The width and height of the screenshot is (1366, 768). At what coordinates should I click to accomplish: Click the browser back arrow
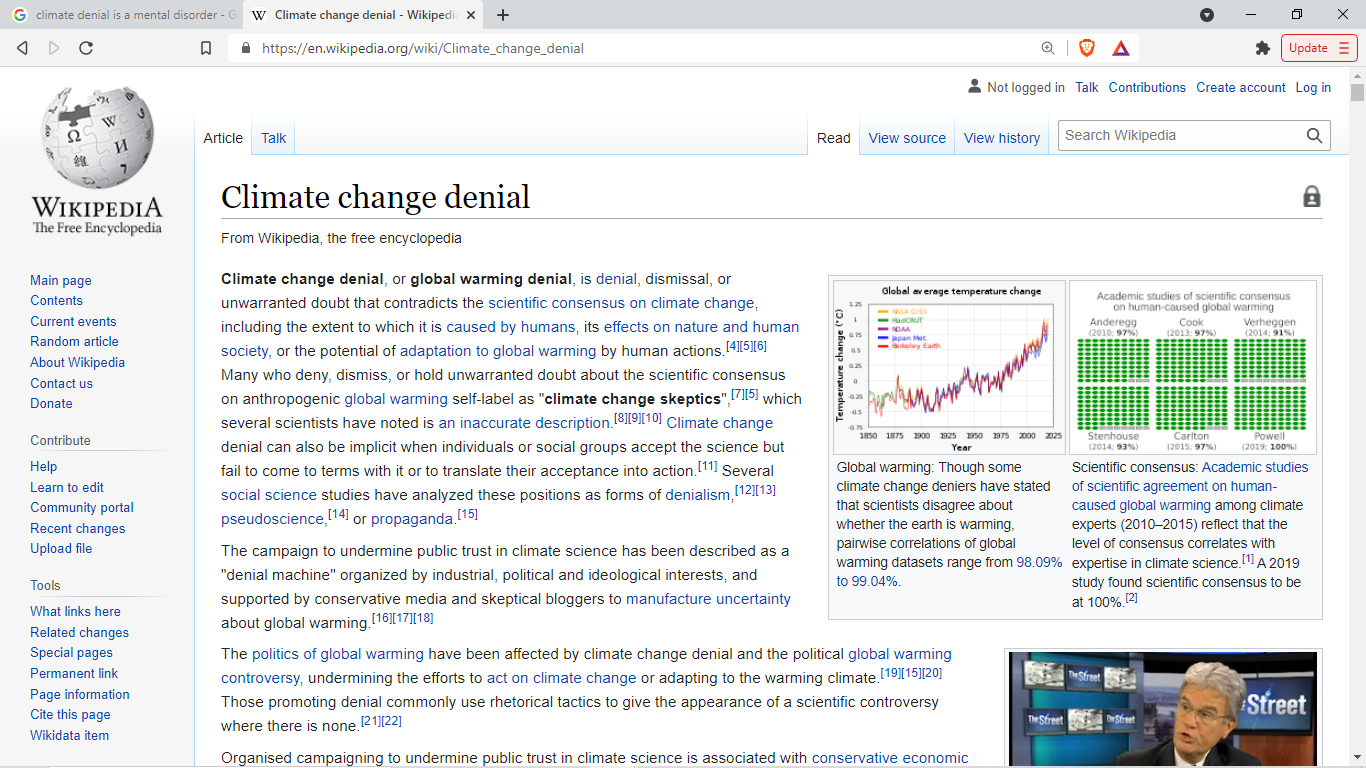coord(22,48)
